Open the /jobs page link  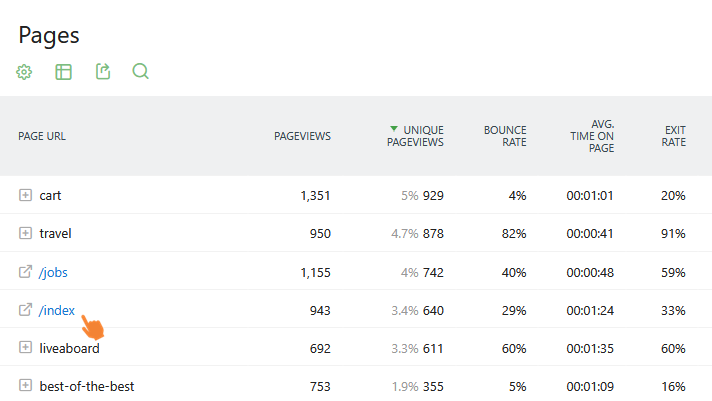pos(54,272)
